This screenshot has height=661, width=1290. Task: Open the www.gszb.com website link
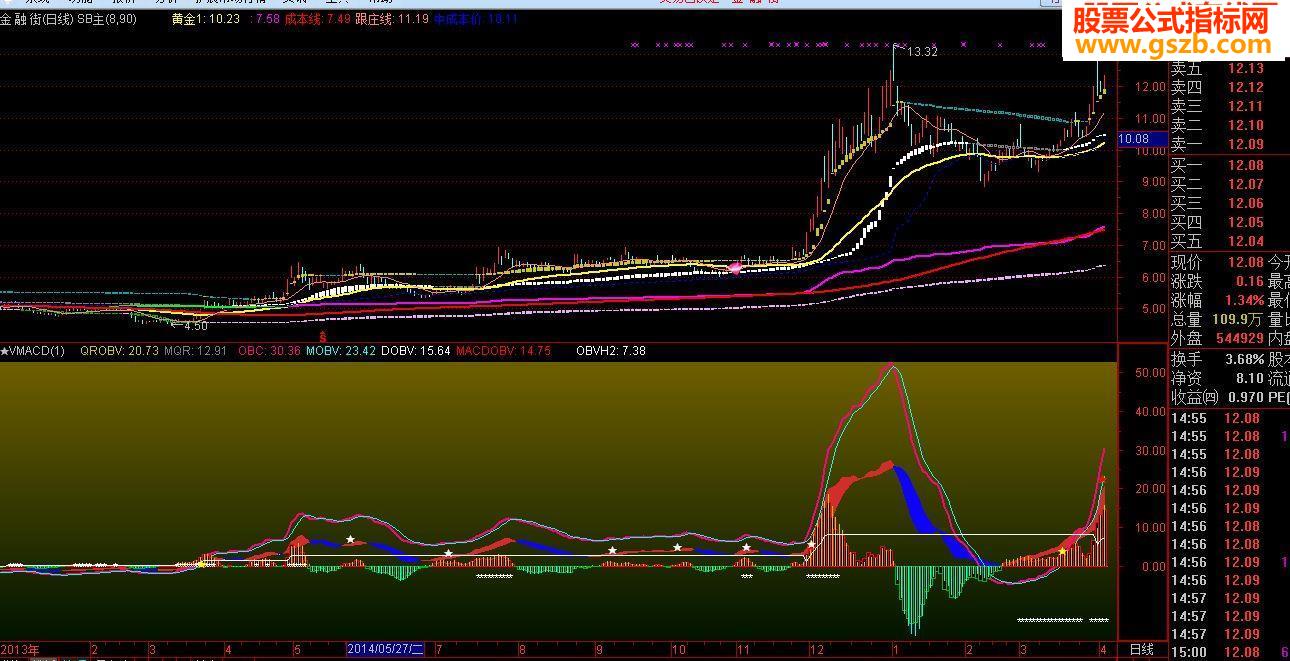pyautogui.click(x=1174, y=45)
